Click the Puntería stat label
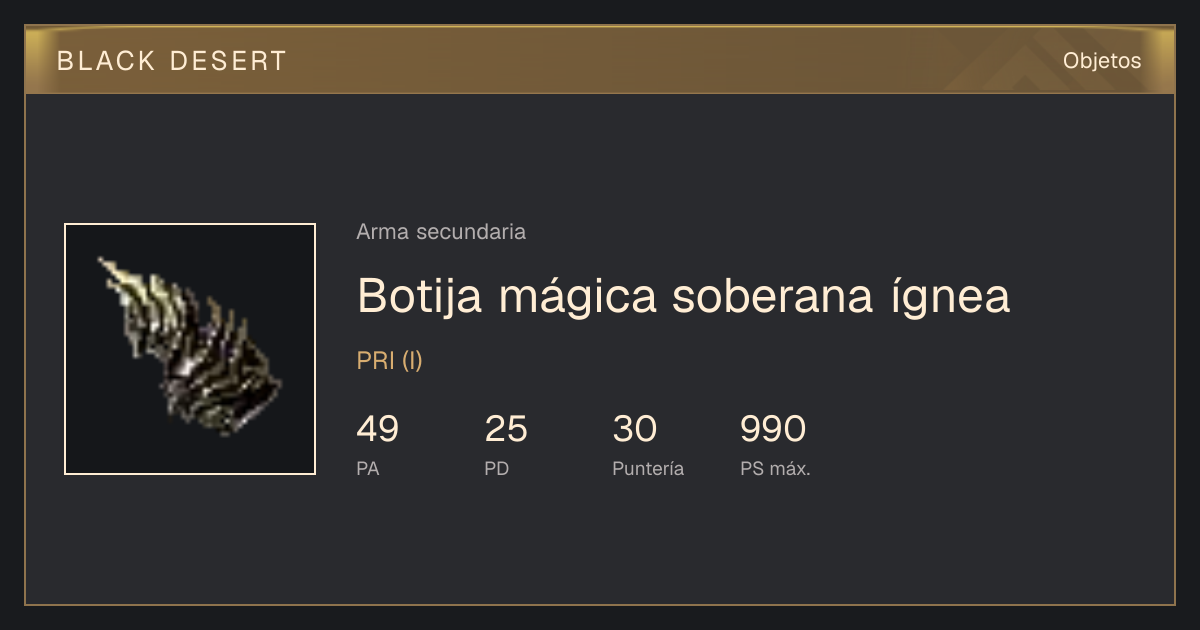This screenshot has height=630, width=1200. 648,469
